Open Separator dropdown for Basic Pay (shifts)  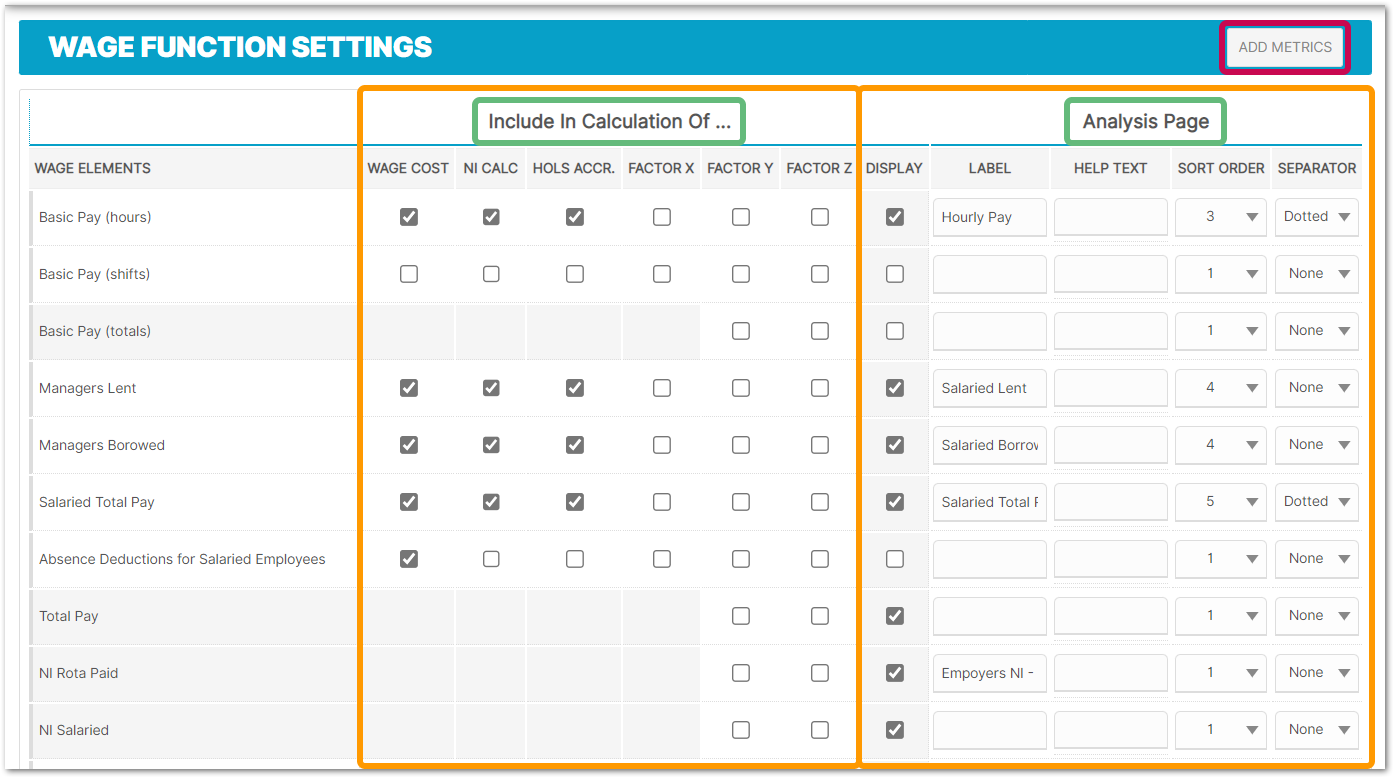(x=1316, y=274)
